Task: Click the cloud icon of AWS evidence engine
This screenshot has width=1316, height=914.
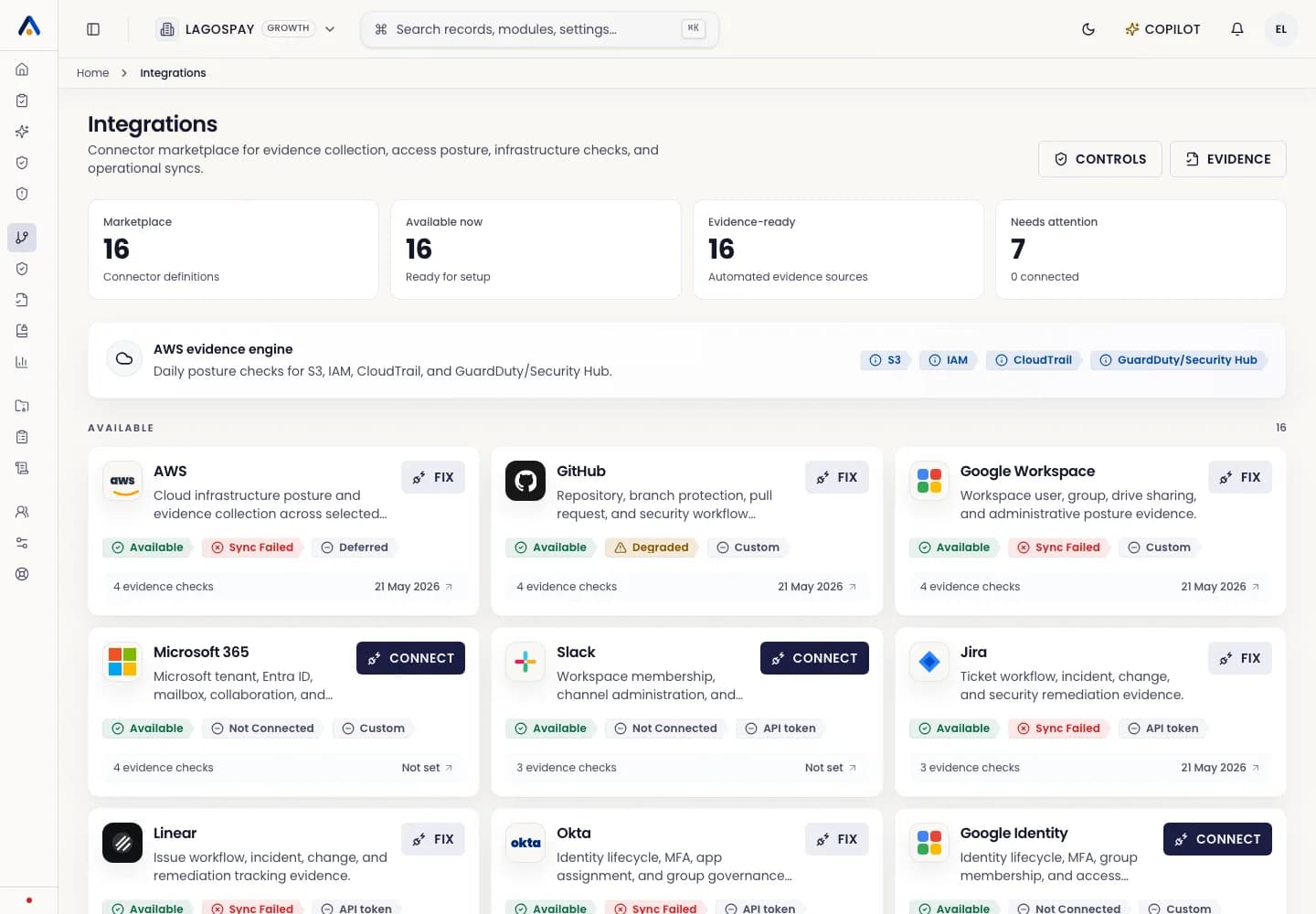Action: coord(124,359)
